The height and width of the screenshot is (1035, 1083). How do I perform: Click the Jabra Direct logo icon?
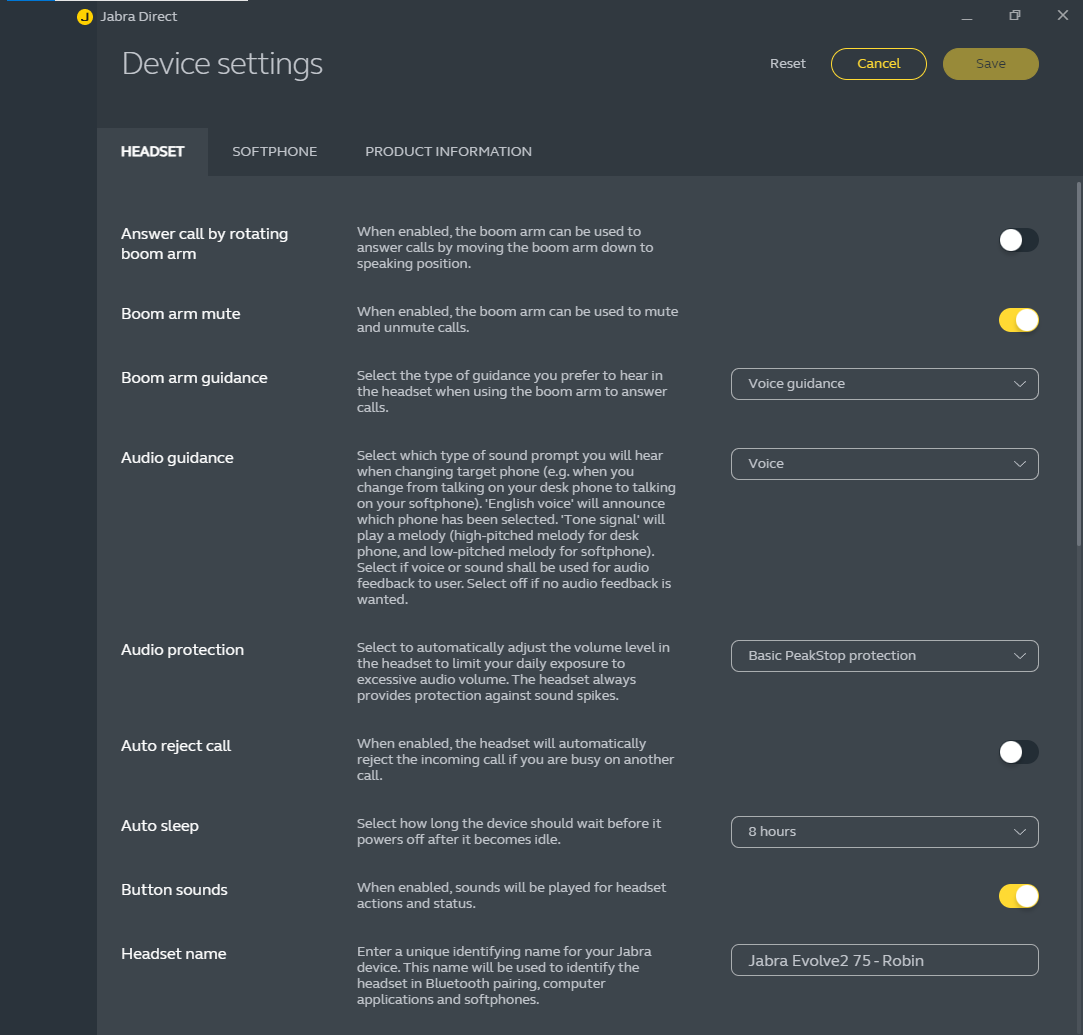(85, 17)
